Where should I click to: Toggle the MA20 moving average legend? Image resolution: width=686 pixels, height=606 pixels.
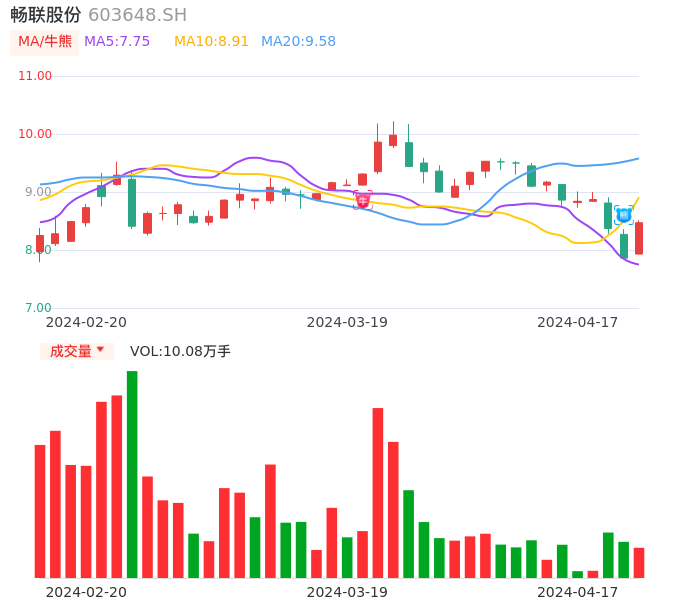click(298, 42)
